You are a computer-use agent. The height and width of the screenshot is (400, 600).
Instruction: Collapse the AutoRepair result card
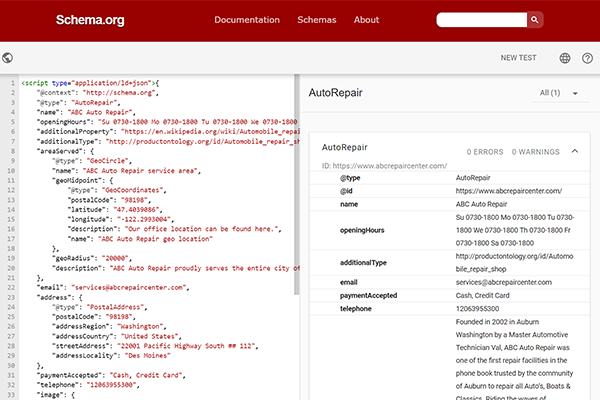coord(575,151)
